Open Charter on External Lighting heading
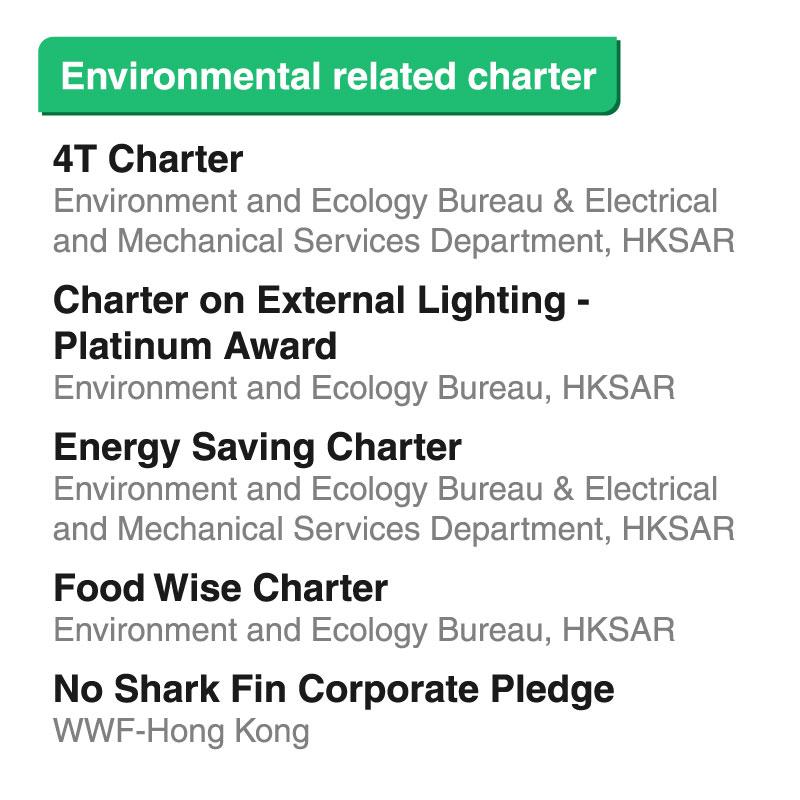 click(321, 301)
